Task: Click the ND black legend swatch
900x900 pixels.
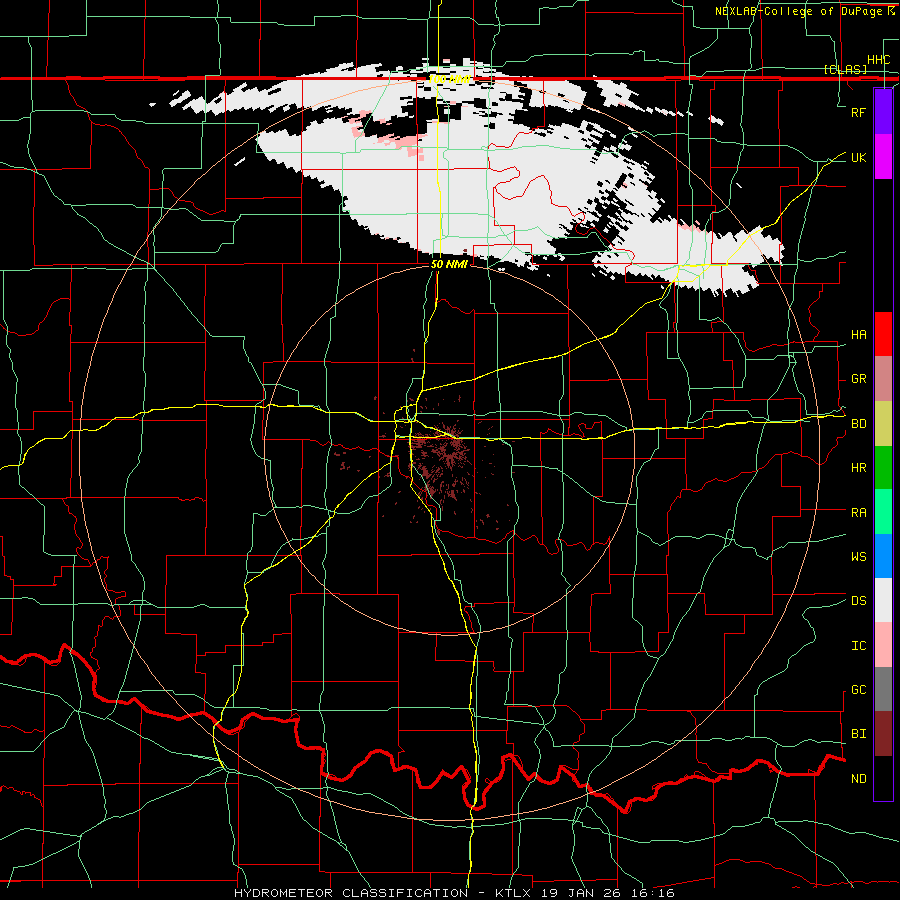Action: pos(883,778)
